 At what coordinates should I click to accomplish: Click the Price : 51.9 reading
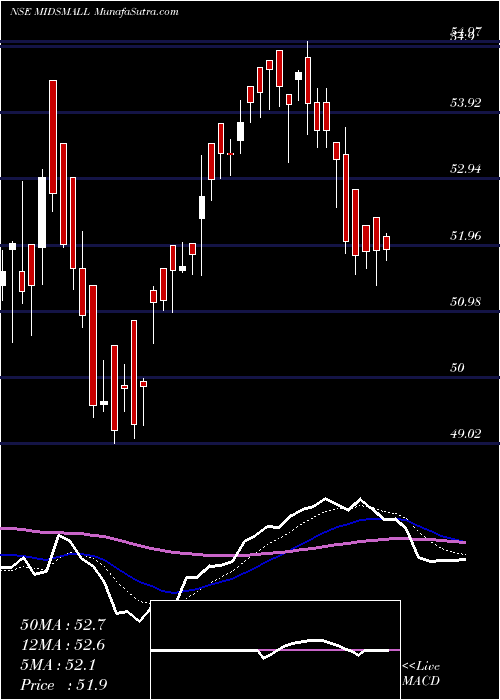click(x=63, y=685)
